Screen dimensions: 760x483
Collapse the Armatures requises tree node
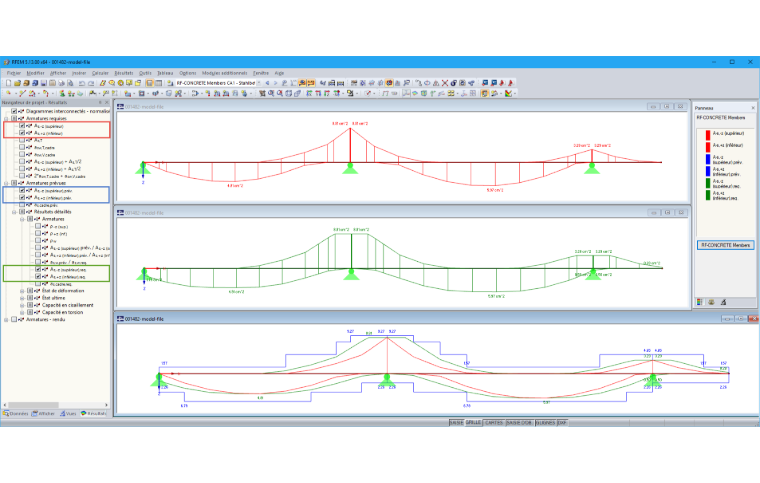6,118
